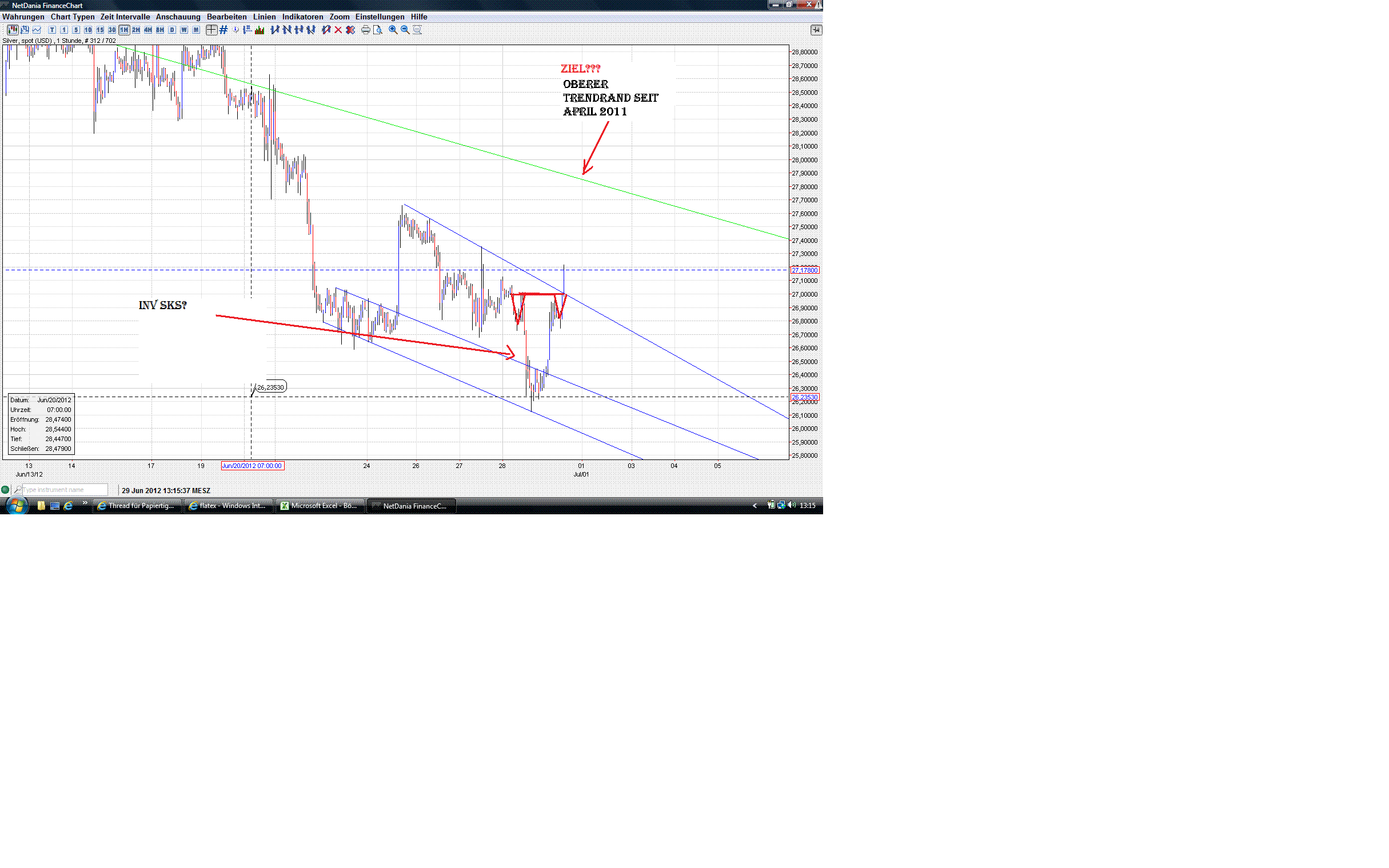Image resolution: width=1389 pixels, height=868 pixels.
Task: Toggle the 1H interval button
Action: (124, 30)
